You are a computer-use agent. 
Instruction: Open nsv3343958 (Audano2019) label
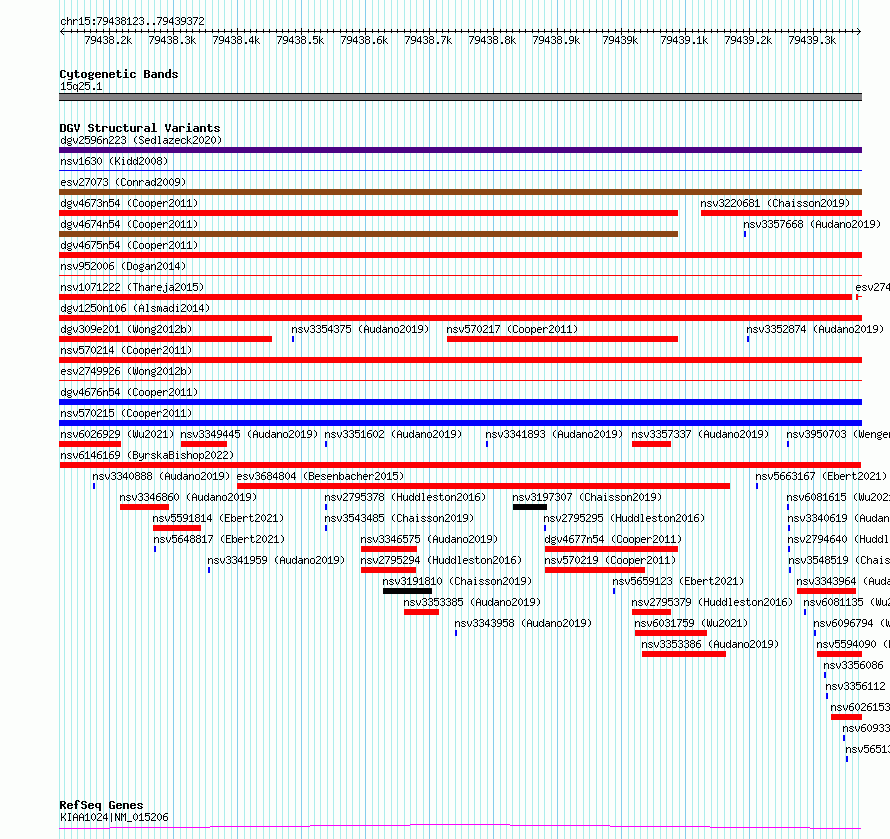coord(523,623)
